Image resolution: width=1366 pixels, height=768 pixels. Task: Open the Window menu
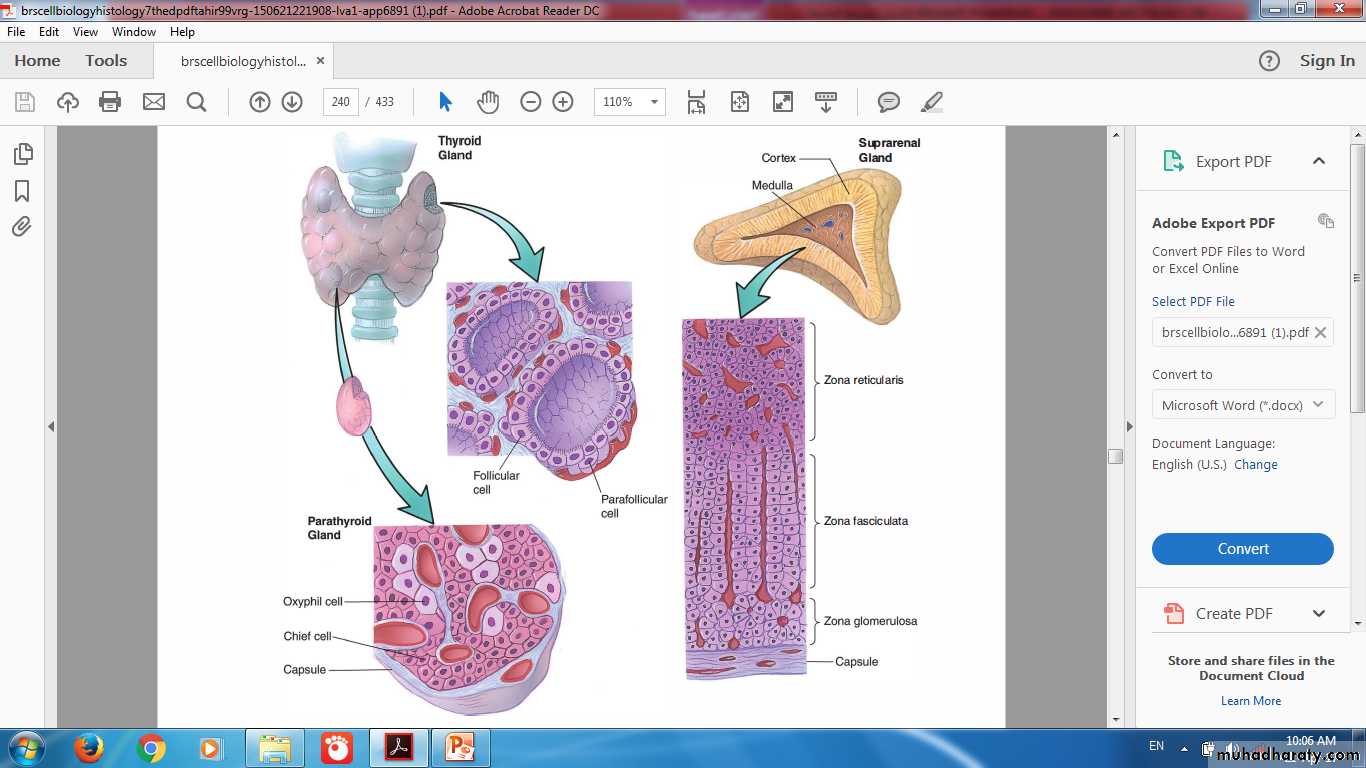133,32
